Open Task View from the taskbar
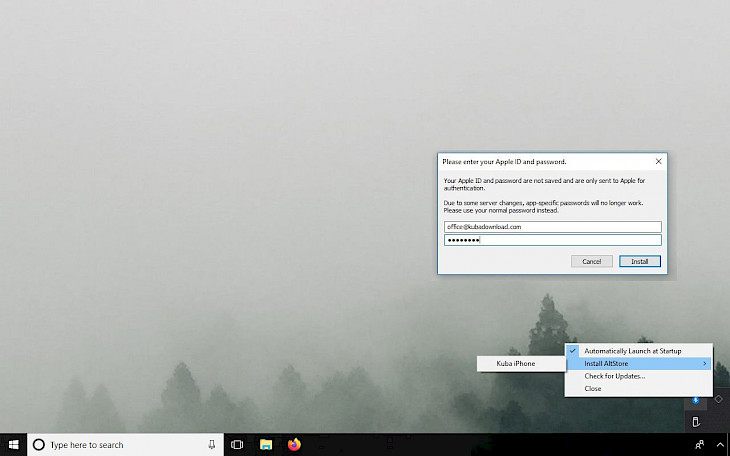The width and height of the screenshot is (730, 456). click(237, 445)
